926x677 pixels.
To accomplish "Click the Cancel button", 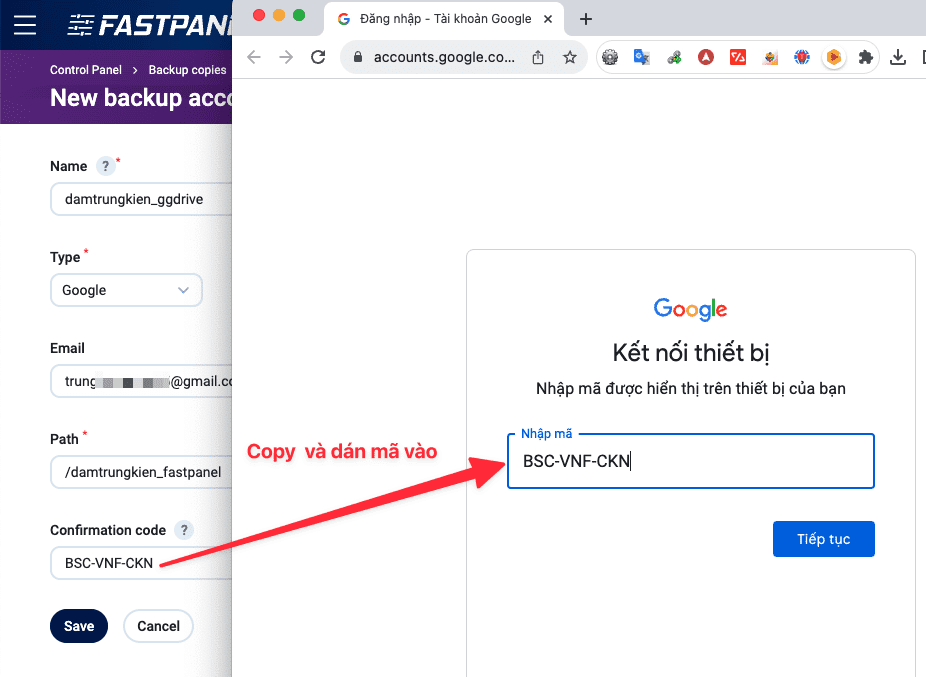I will click(x=158, y=626).
